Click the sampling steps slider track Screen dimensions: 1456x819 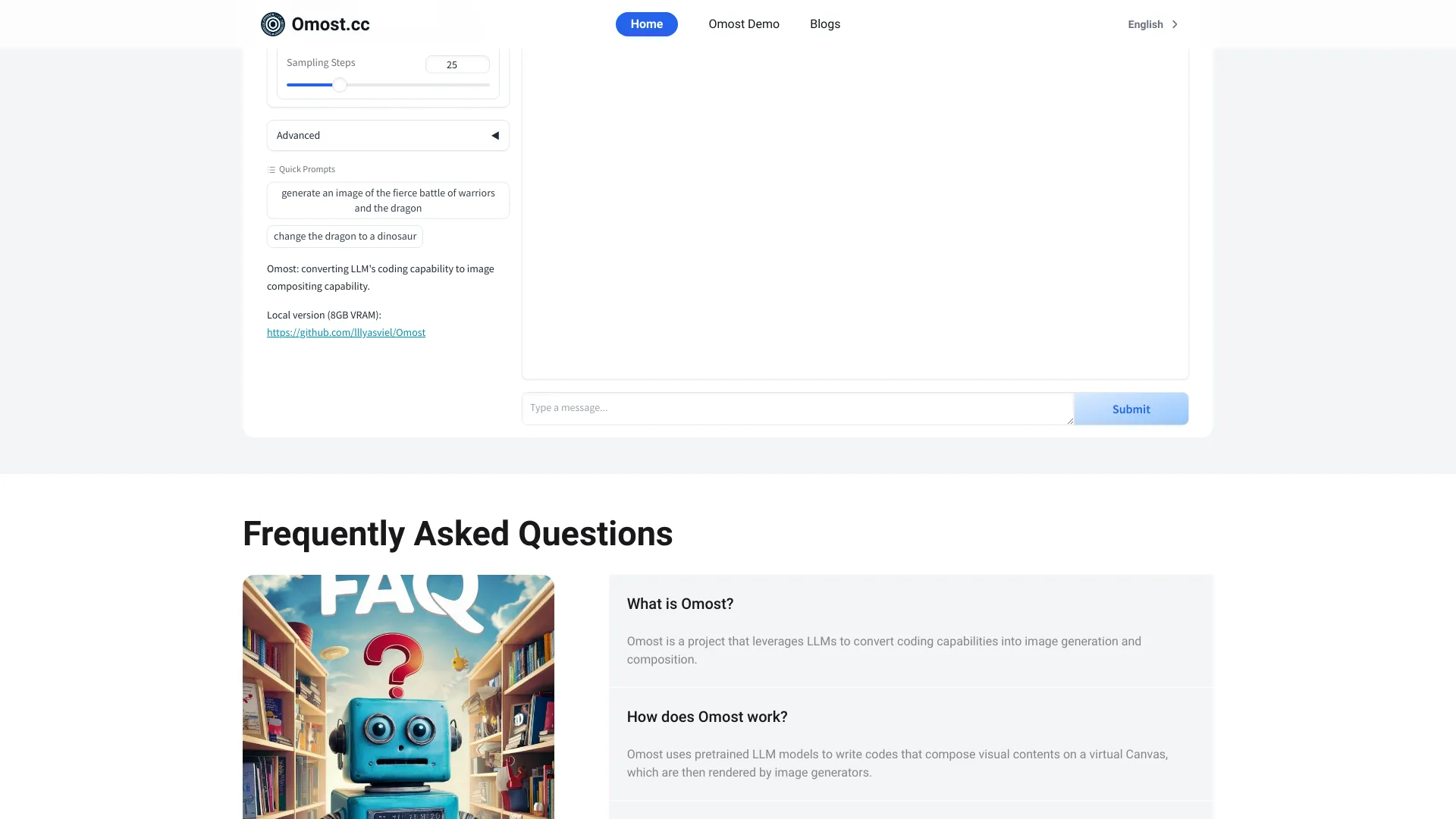(388, 85)
